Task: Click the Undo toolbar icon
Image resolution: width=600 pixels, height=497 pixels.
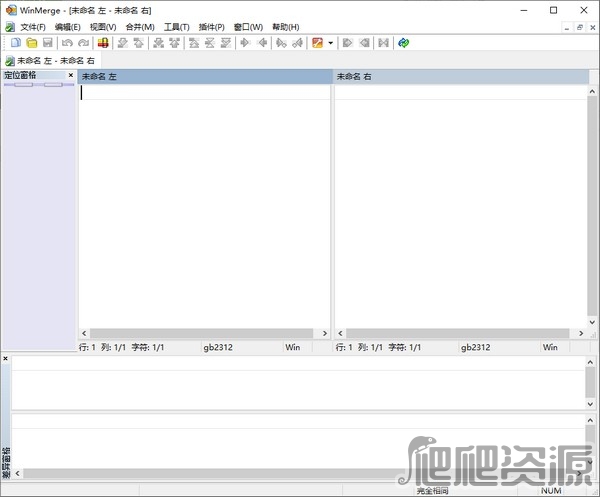Action: tap(67, 43)
